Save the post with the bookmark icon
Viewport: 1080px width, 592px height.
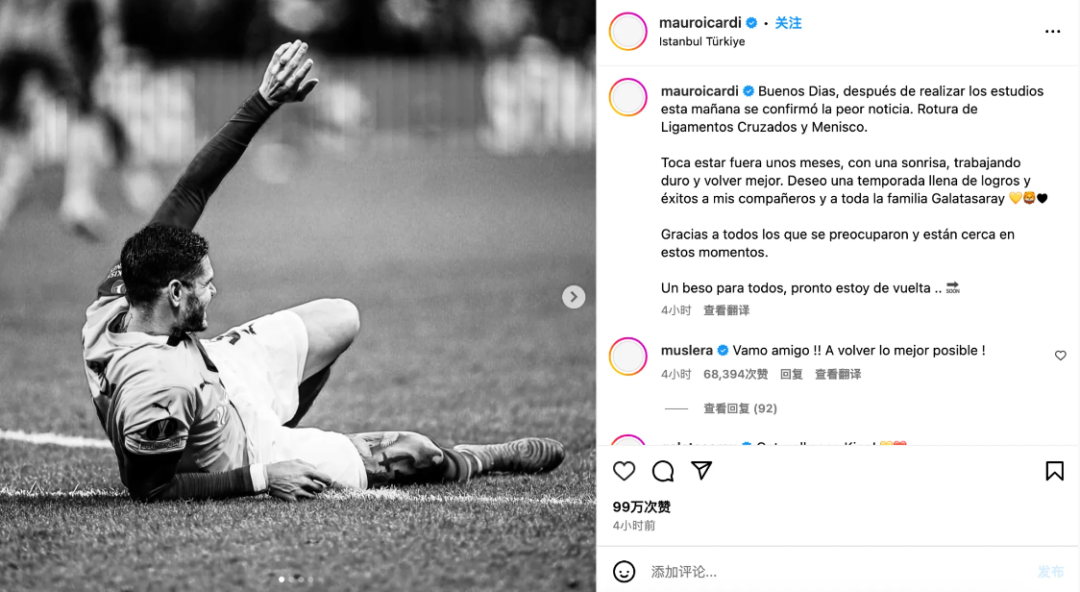click(1055, 471)
